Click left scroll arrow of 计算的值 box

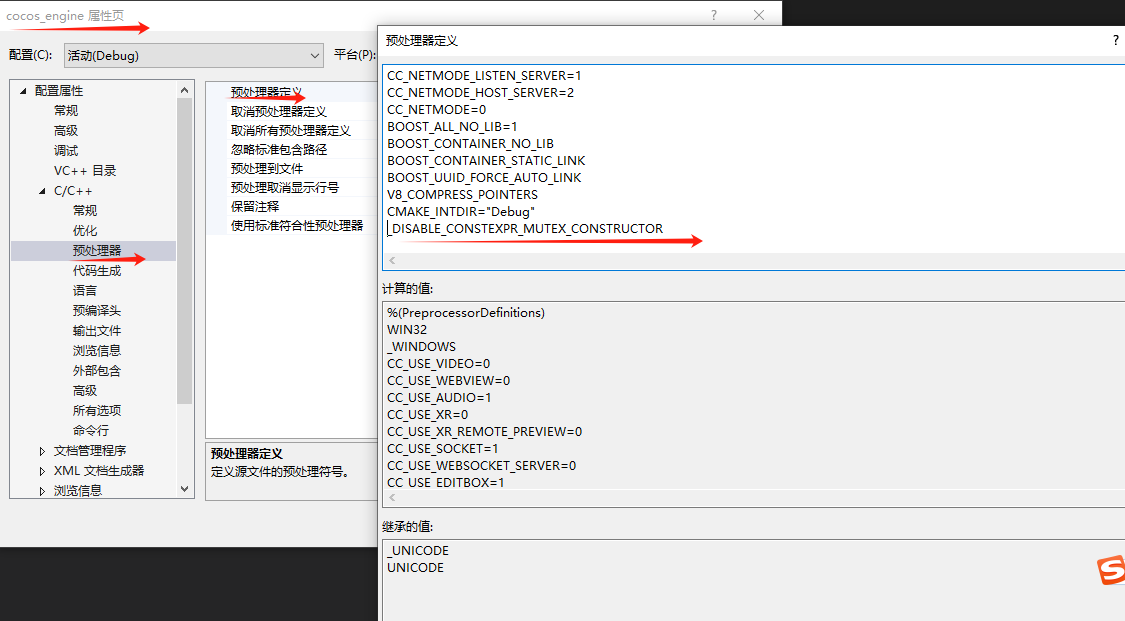click(x=392, y=498)
